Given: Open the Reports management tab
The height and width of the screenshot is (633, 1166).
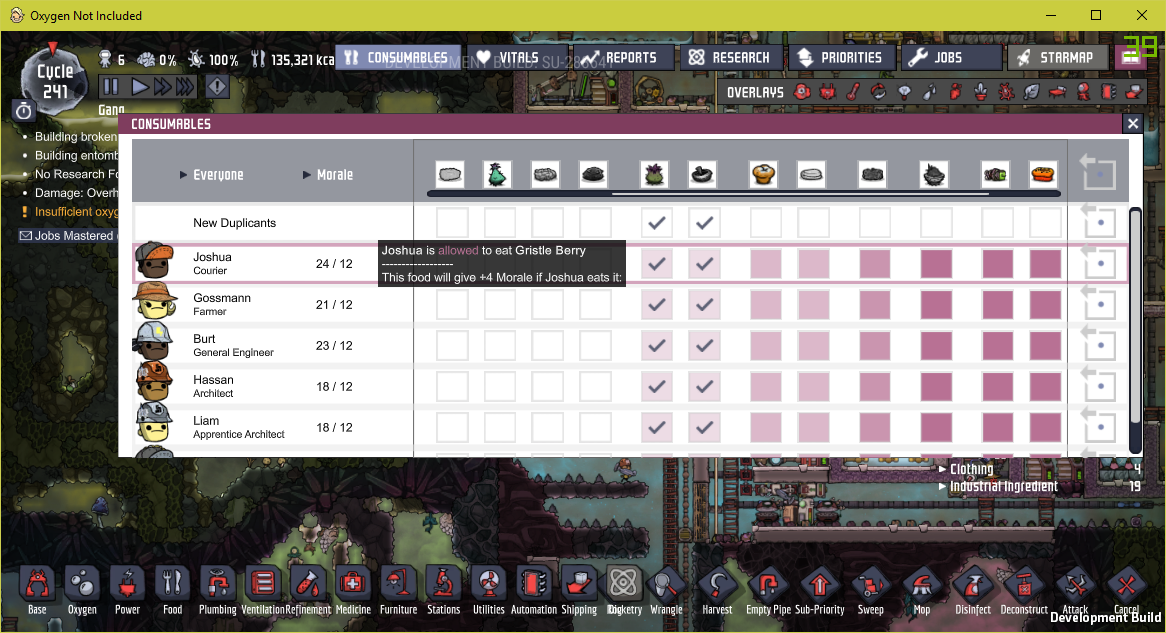Looking at the screenshot, I should [x=622, y=57].
